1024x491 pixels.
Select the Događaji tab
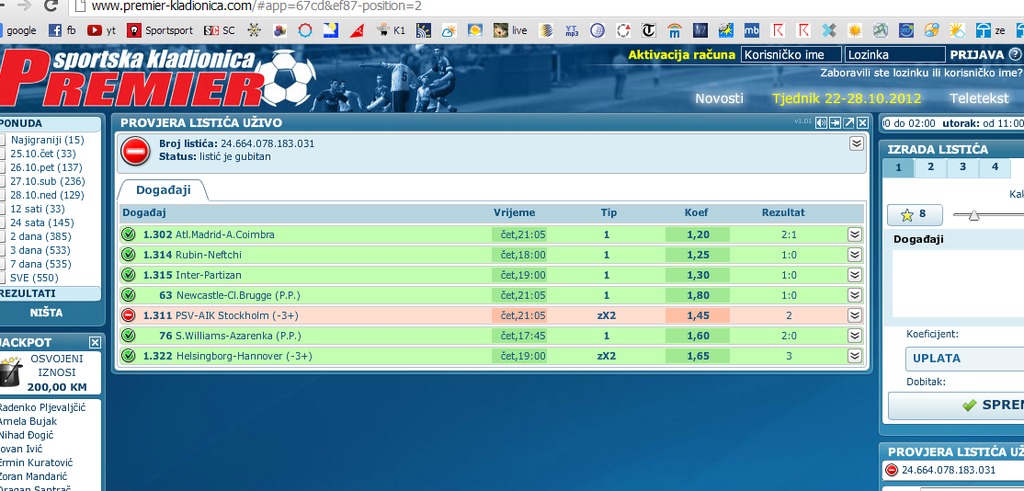coord(163,190)
